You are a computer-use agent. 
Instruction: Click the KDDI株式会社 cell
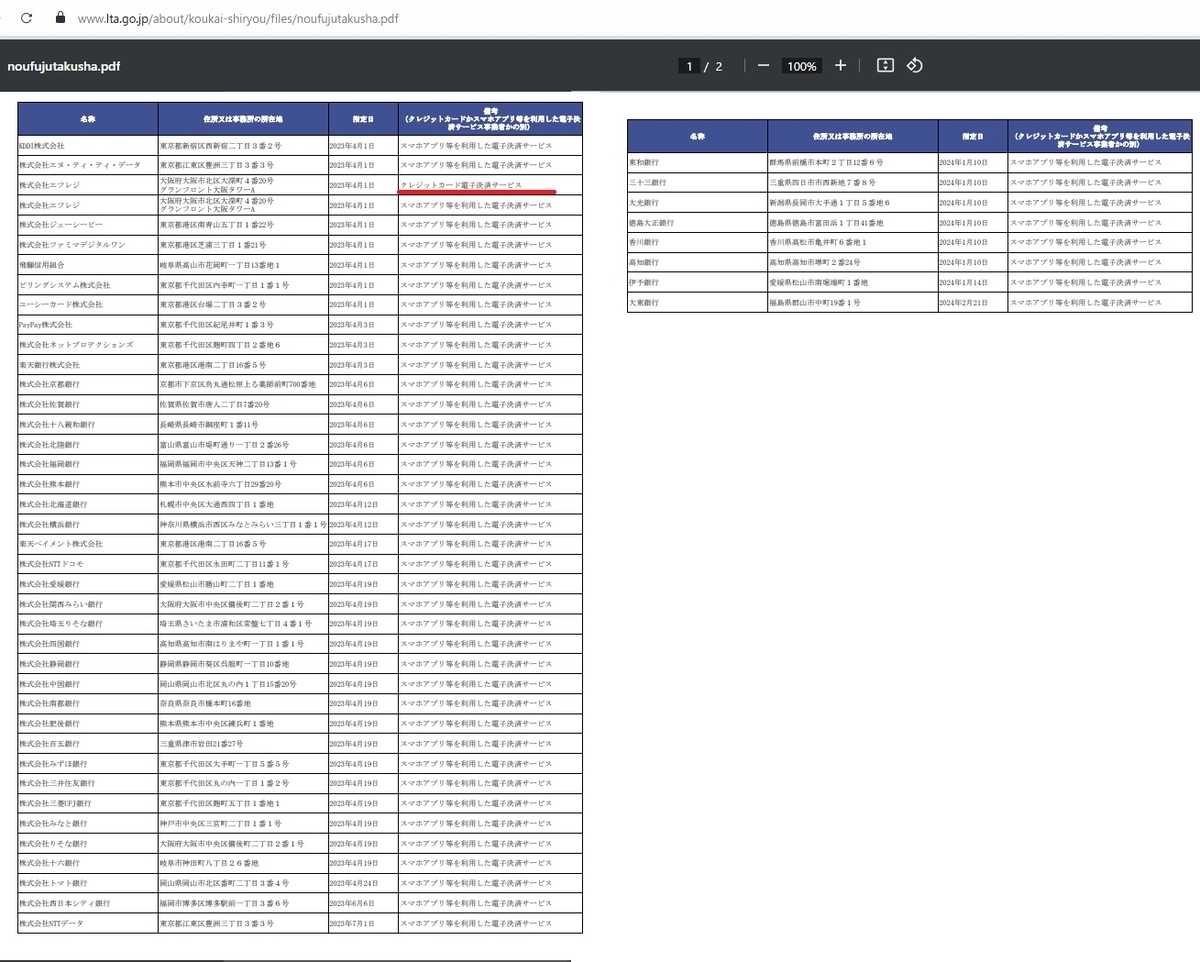coord(88,146)
